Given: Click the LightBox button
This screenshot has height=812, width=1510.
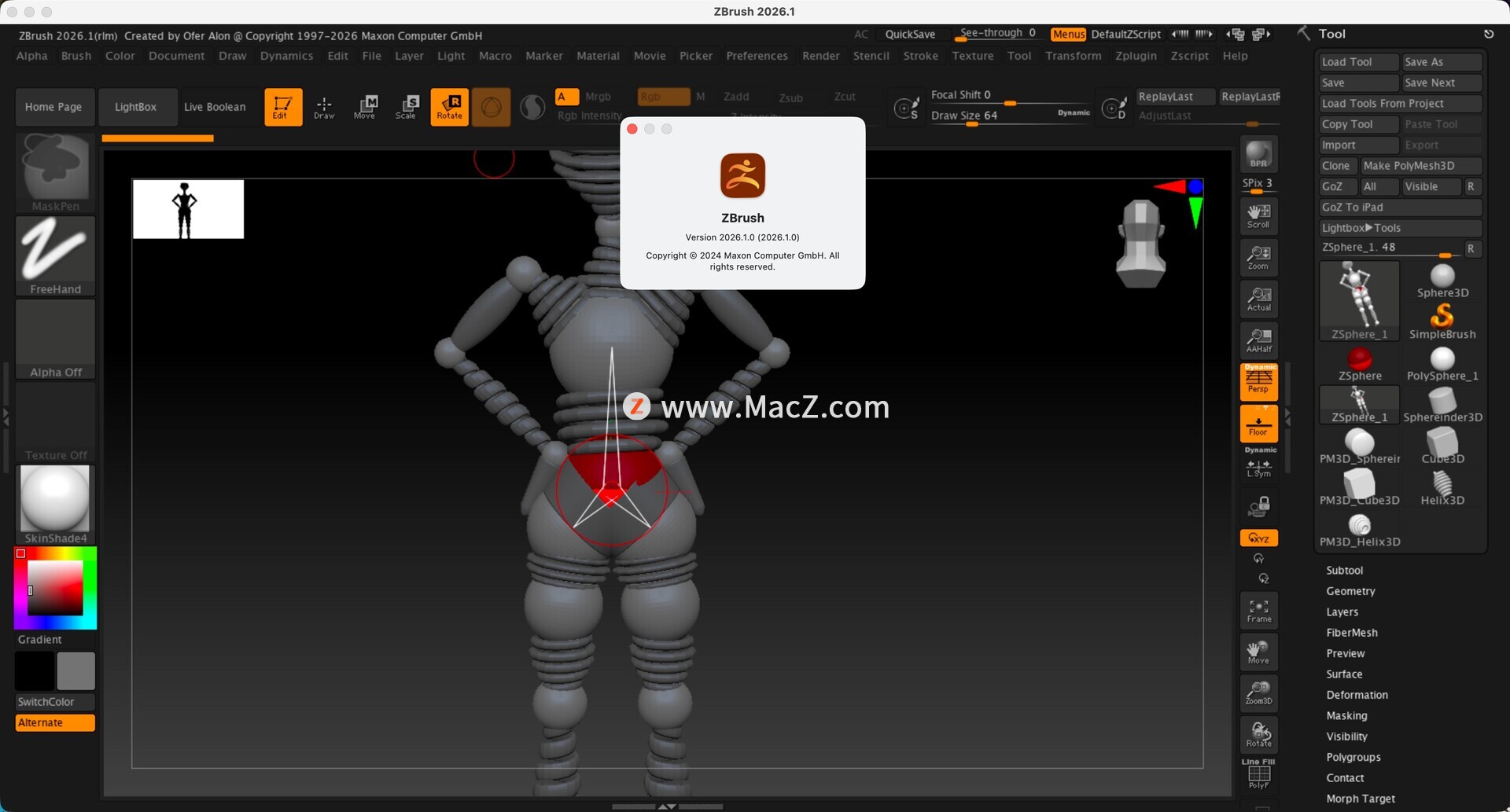Looking at the screenshot, I should 135,107.
